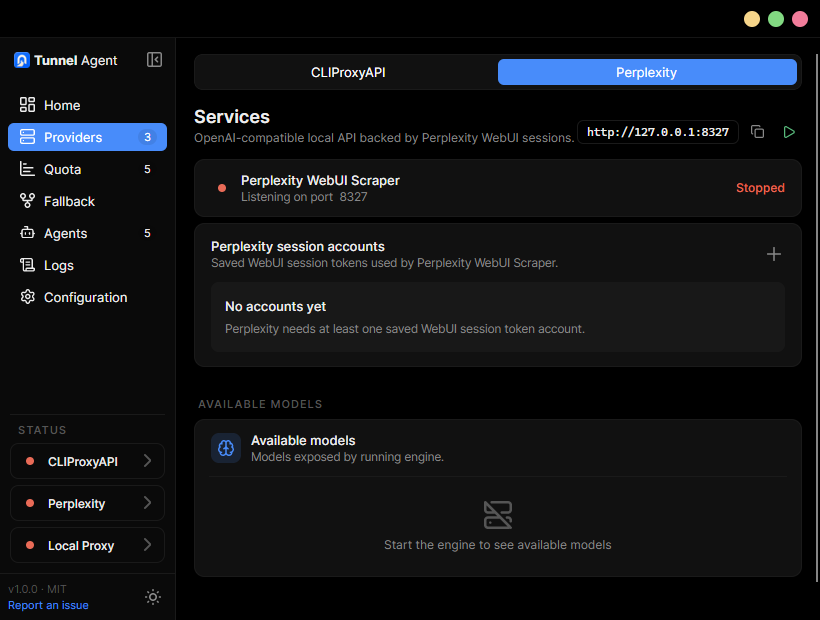Start the Perplexity service with play icon
820x620 pixels.
click(789, 132)
